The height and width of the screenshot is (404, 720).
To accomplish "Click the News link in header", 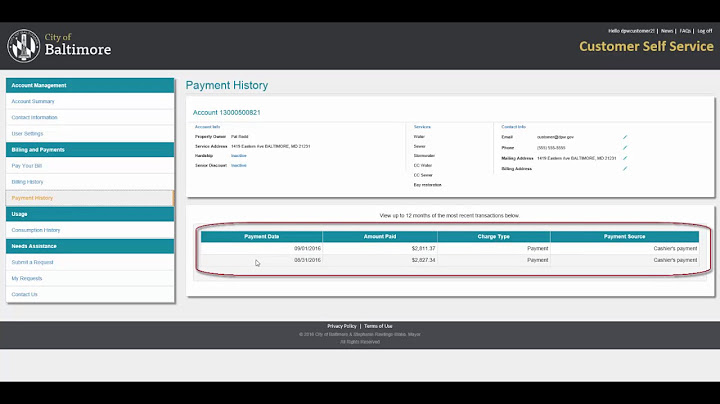I will [667, 31].
